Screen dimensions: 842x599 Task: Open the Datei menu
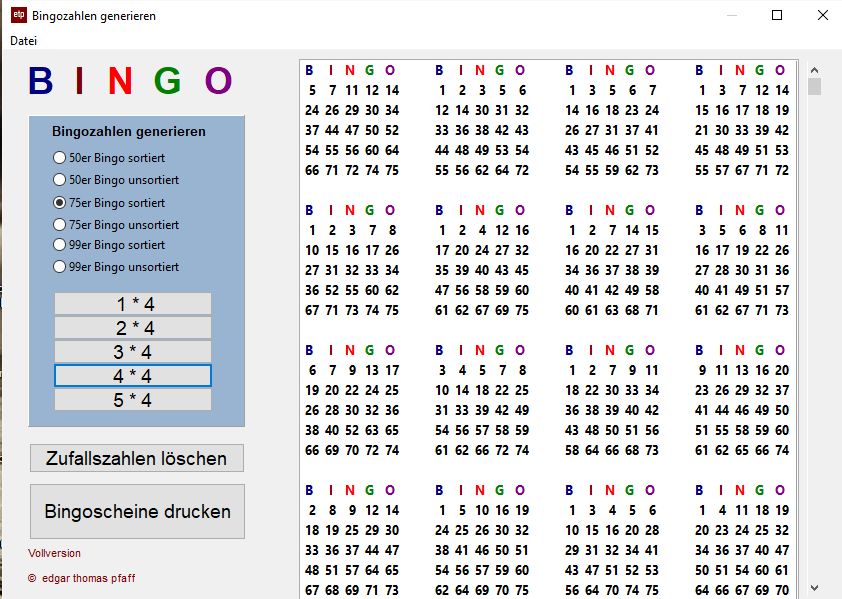click(x=23, y=40)
